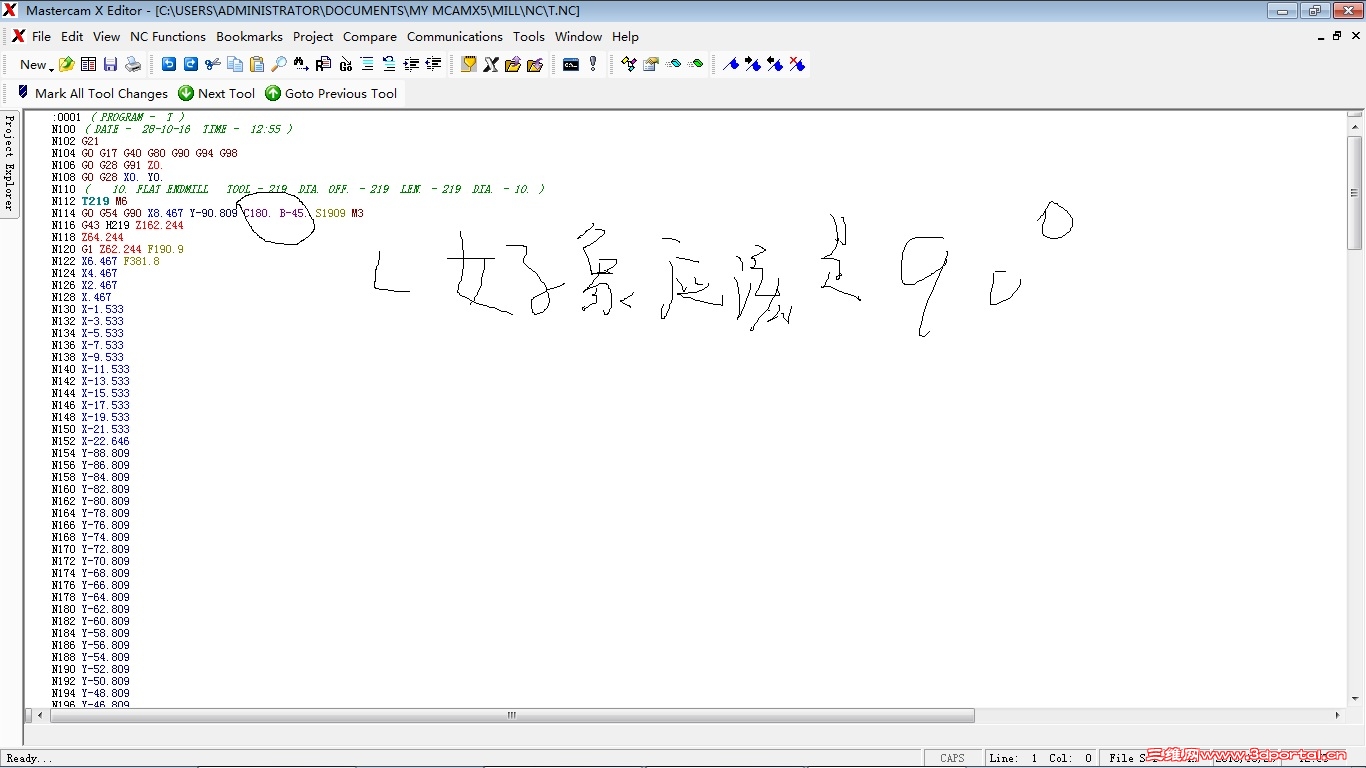
Task: Cut selection with the scissors icon
Action: click(213, 64)
